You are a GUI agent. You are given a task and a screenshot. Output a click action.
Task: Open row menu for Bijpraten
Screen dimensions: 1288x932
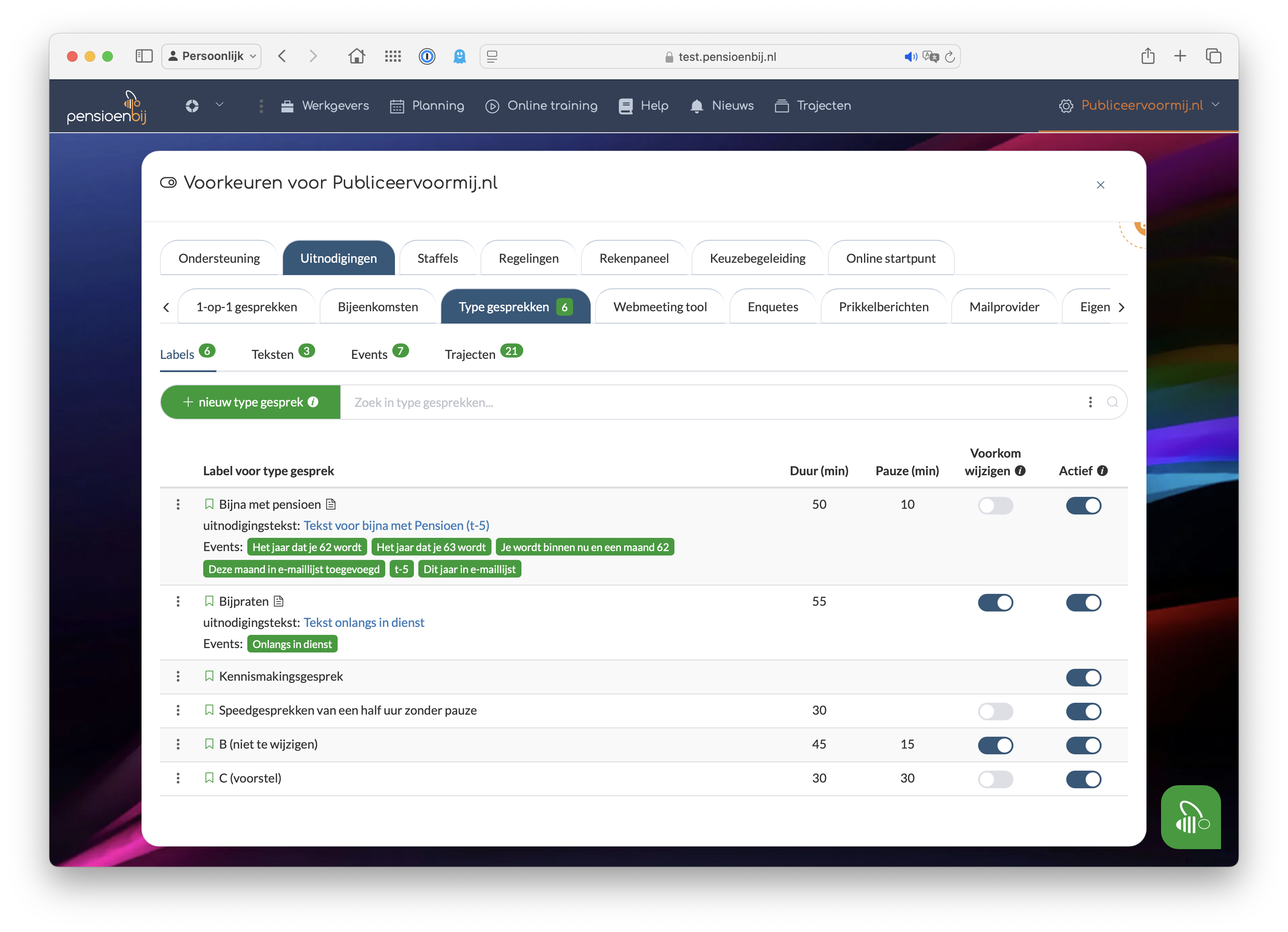pyautogui.click(x=178, y=601)
